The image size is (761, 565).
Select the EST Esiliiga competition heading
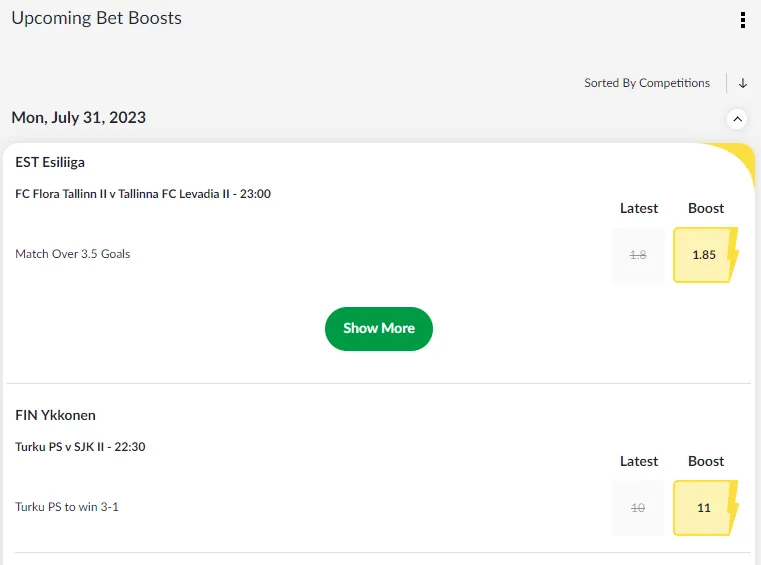[x=50, y=162]
